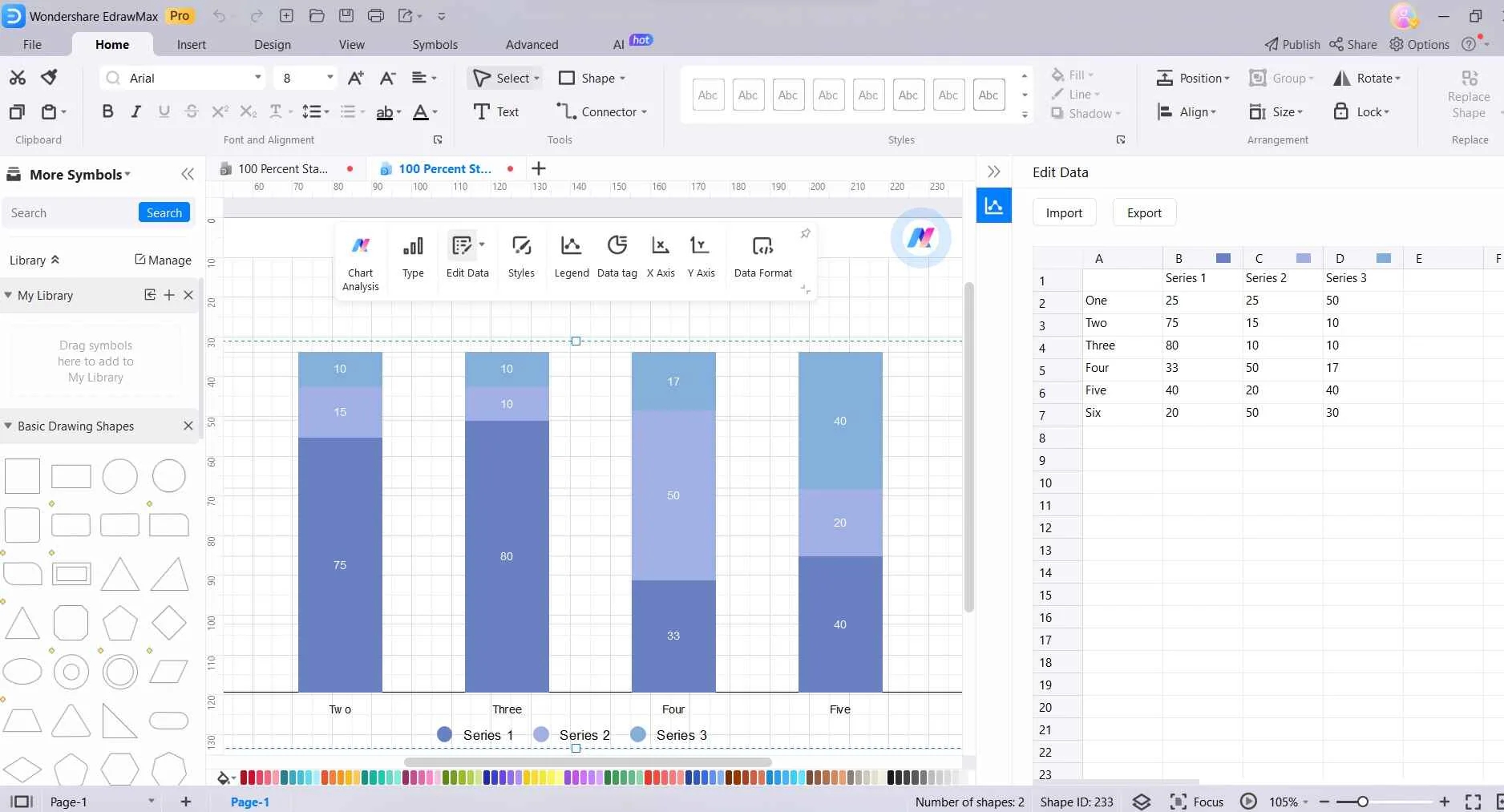This screenshot has width=1504, height=812.
Task: Click the Copy icon
Action: click(x=17, y=112)
